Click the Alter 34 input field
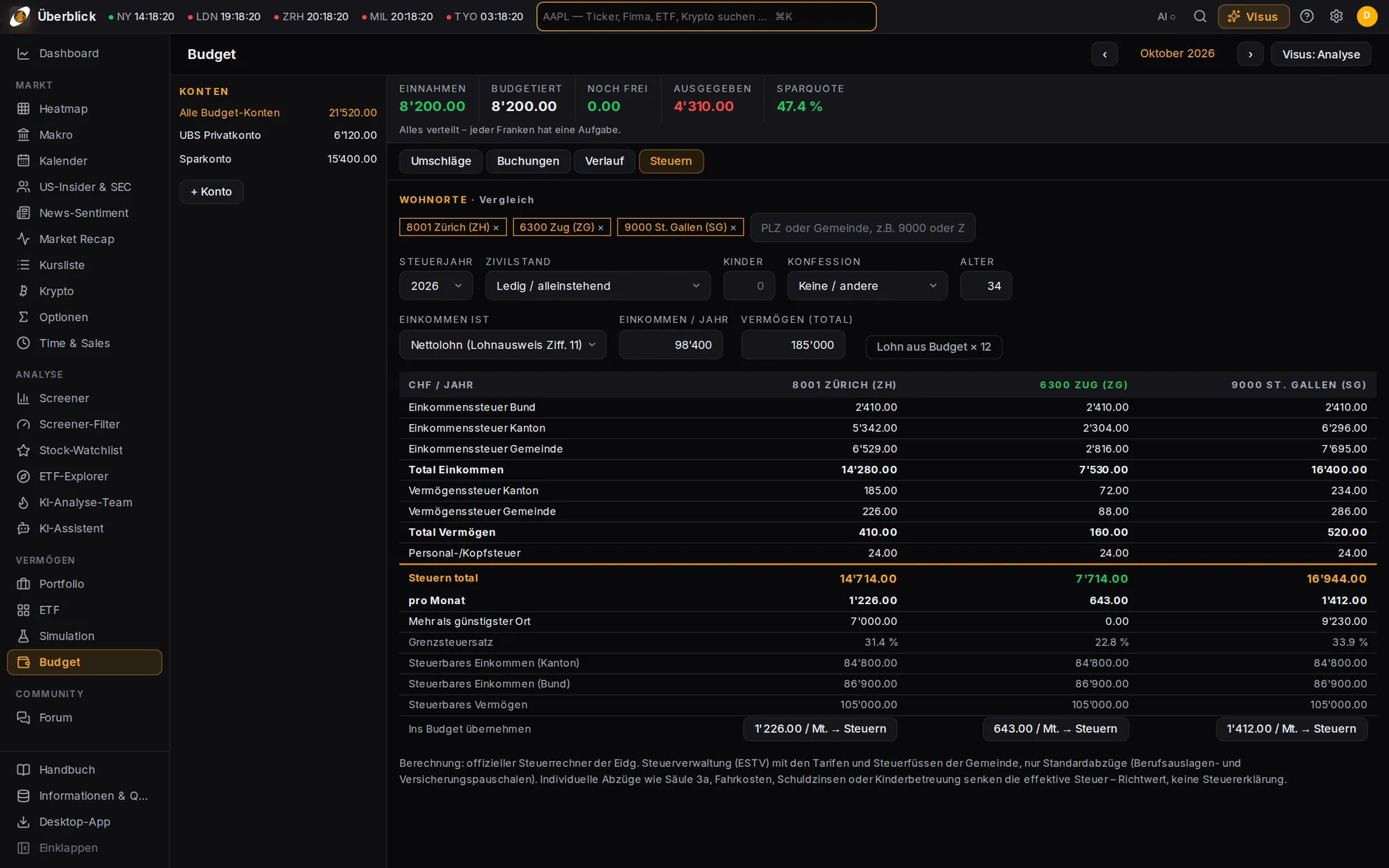Screen dimensions: 1389x868 tap(985, 286)
